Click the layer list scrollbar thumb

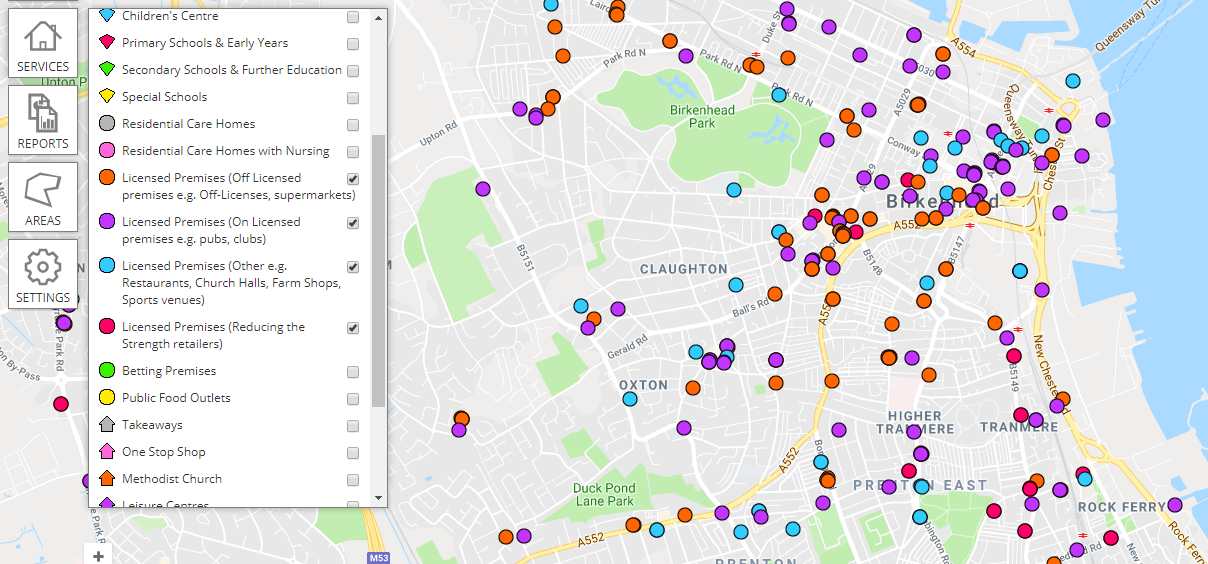click(378, 271)
